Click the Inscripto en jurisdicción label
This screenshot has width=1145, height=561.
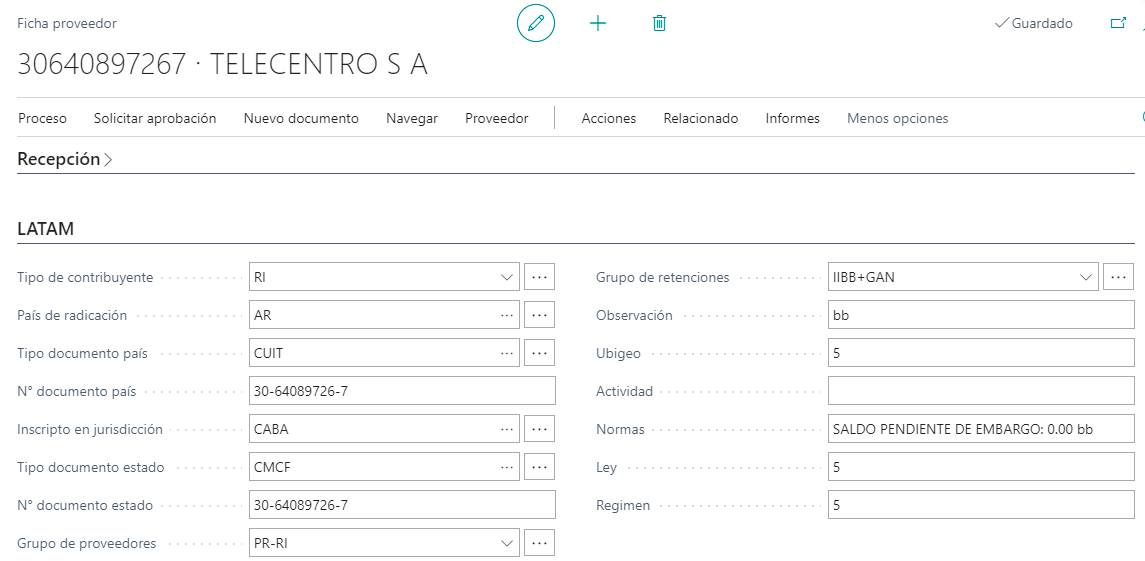tap(90, 430)
